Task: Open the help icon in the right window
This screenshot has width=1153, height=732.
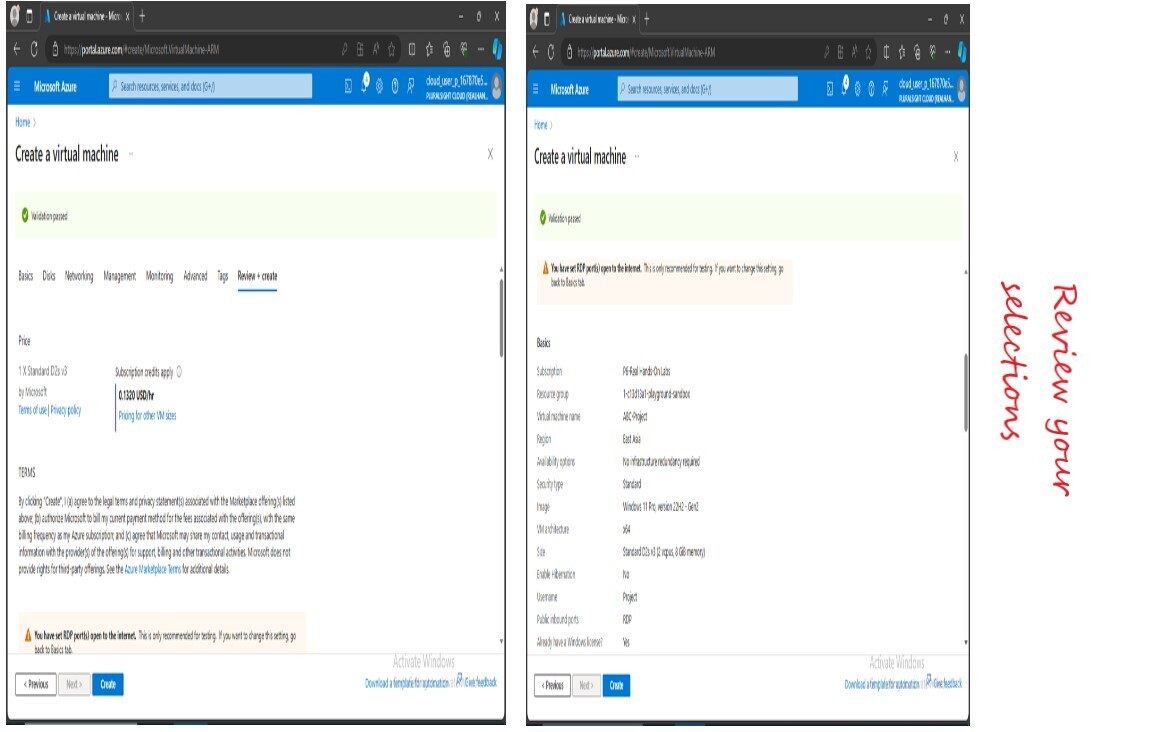Action: point(871,89)
